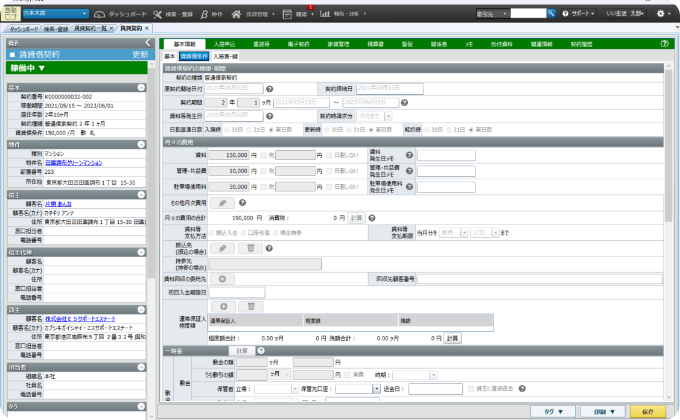The image size is (680, 420).
Task: Click the 回収先顧客番号 input field
Action: 539,279
